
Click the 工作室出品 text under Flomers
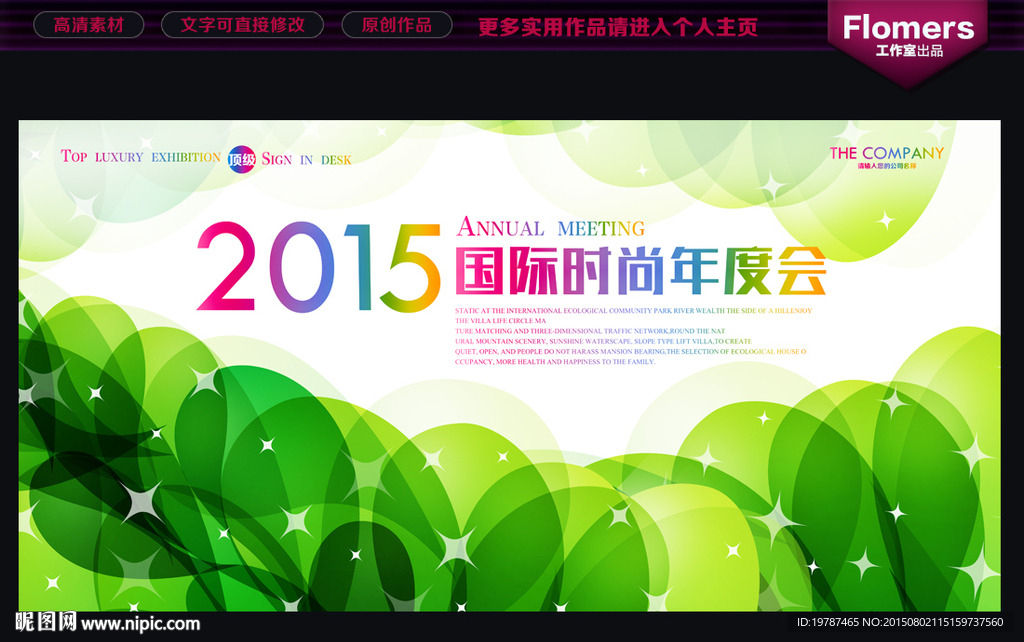point(909,51)
